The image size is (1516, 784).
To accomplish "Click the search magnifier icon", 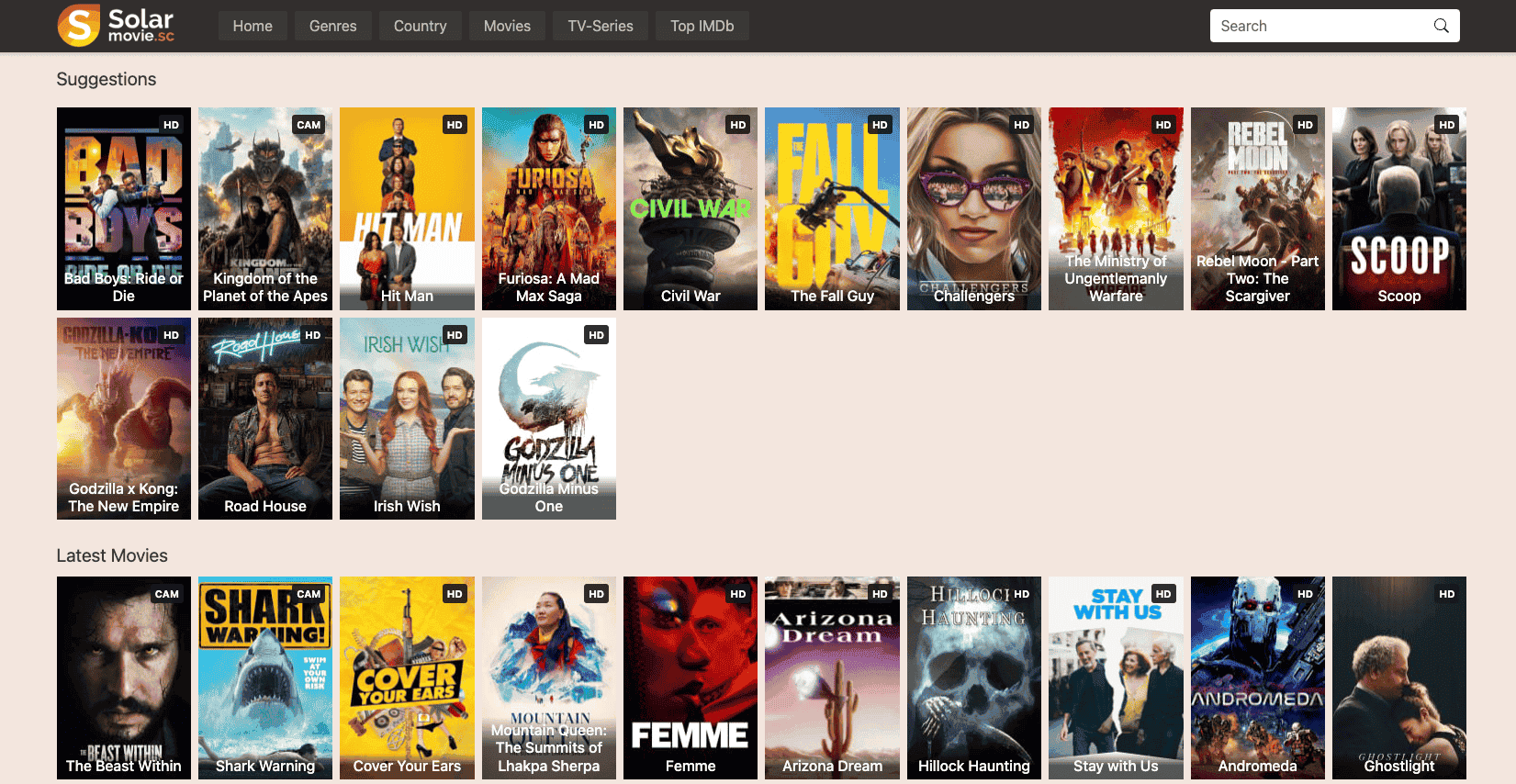I will (1441, 26).
